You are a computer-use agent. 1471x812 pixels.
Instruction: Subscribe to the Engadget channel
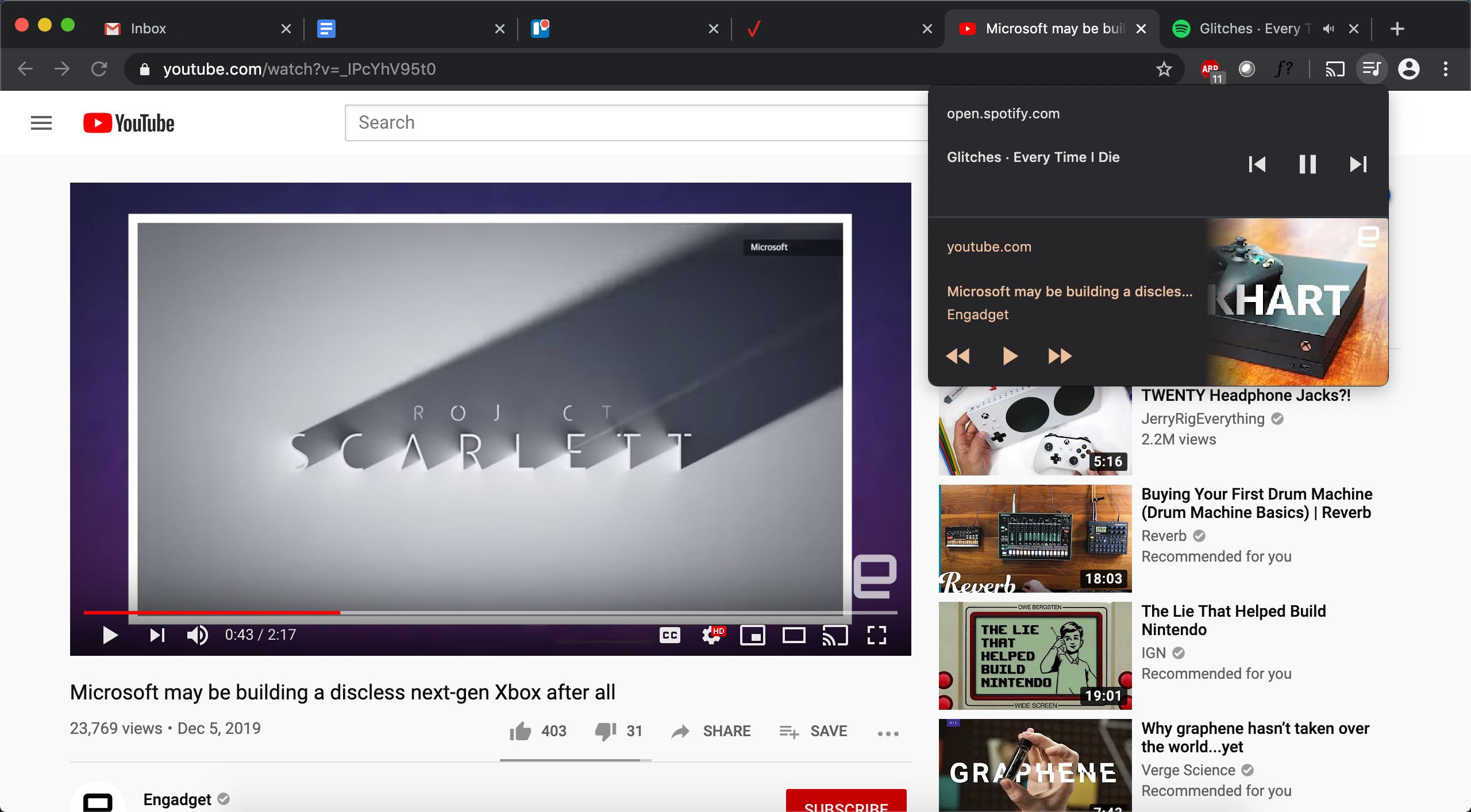[x=845, y=803]
